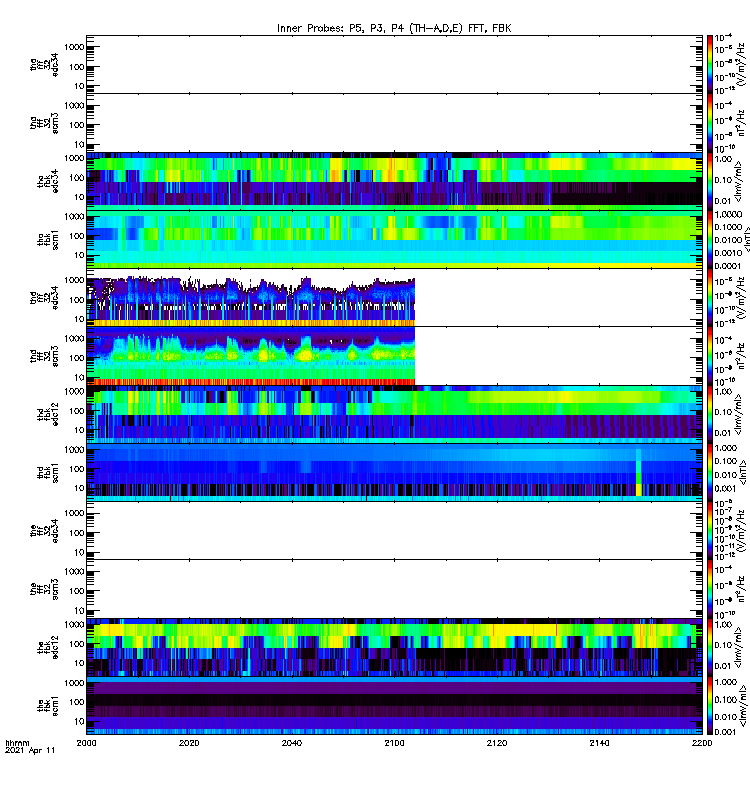Select the the fff 32 edc34 panel label
This screenshot has height=800, width=750.
tap(44, 531)
